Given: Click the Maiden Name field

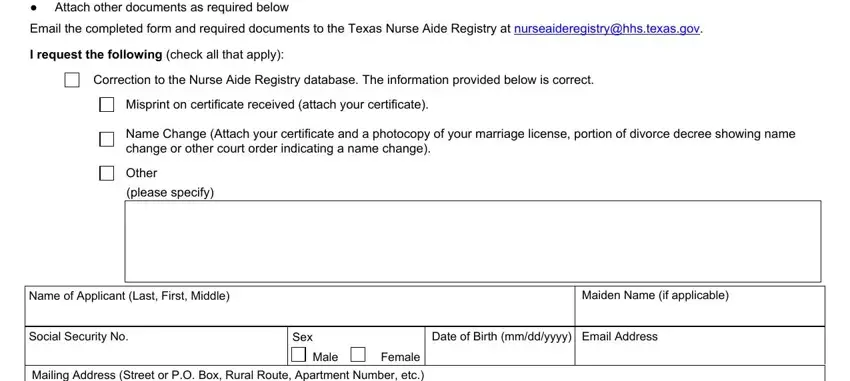Looking at the screenshot, I should click(x=700, y=306).
